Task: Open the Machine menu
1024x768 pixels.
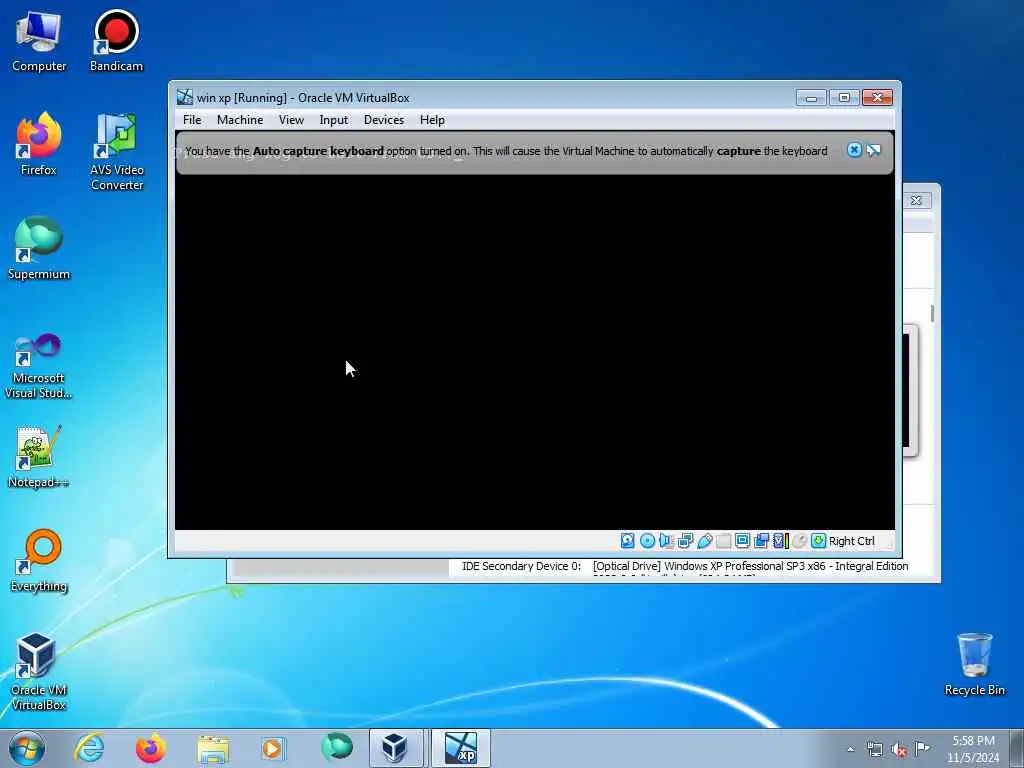Action: pyautogui.click(x=240, y=120)
